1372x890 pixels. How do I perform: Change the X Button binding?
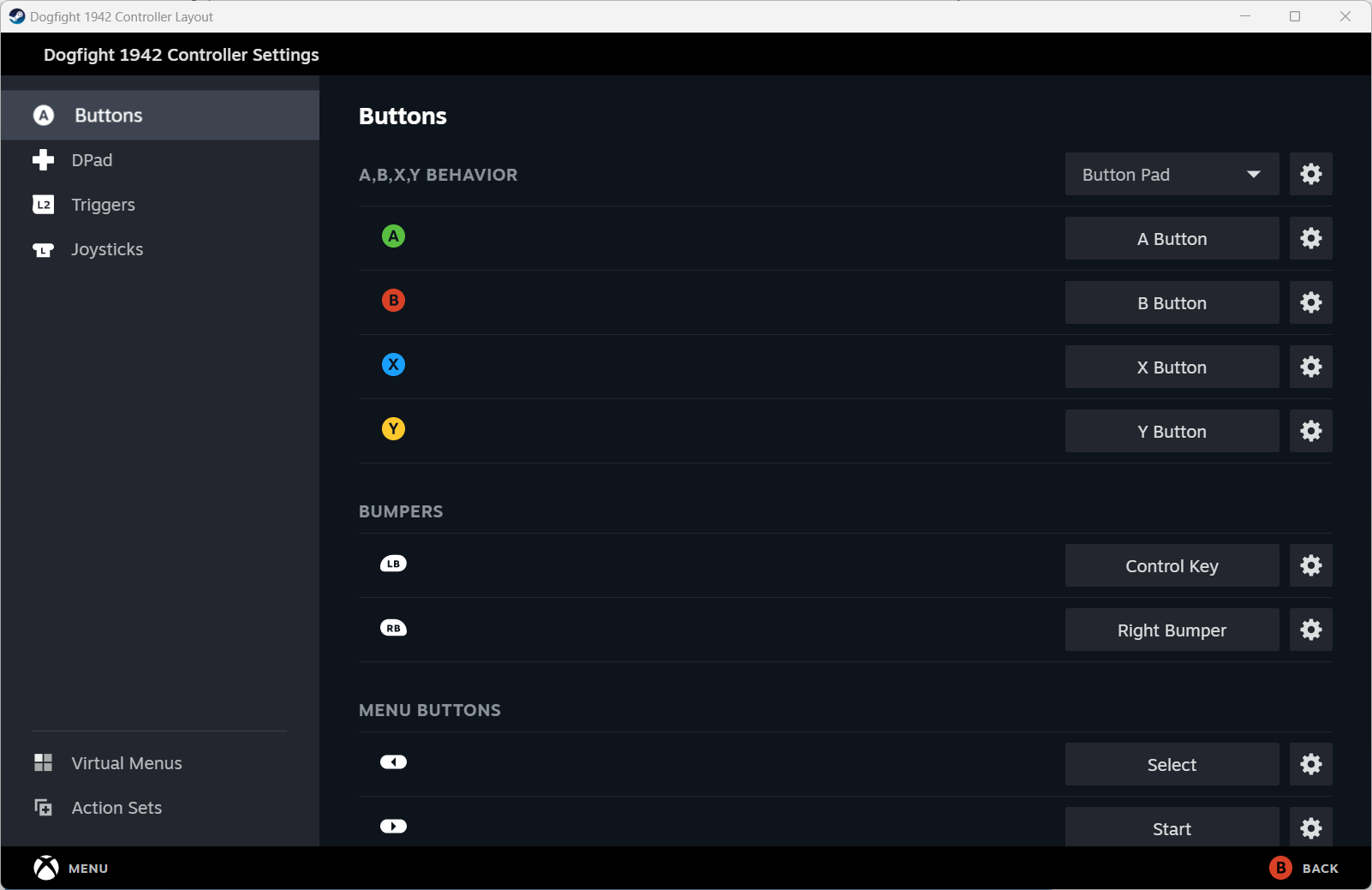1172,367
